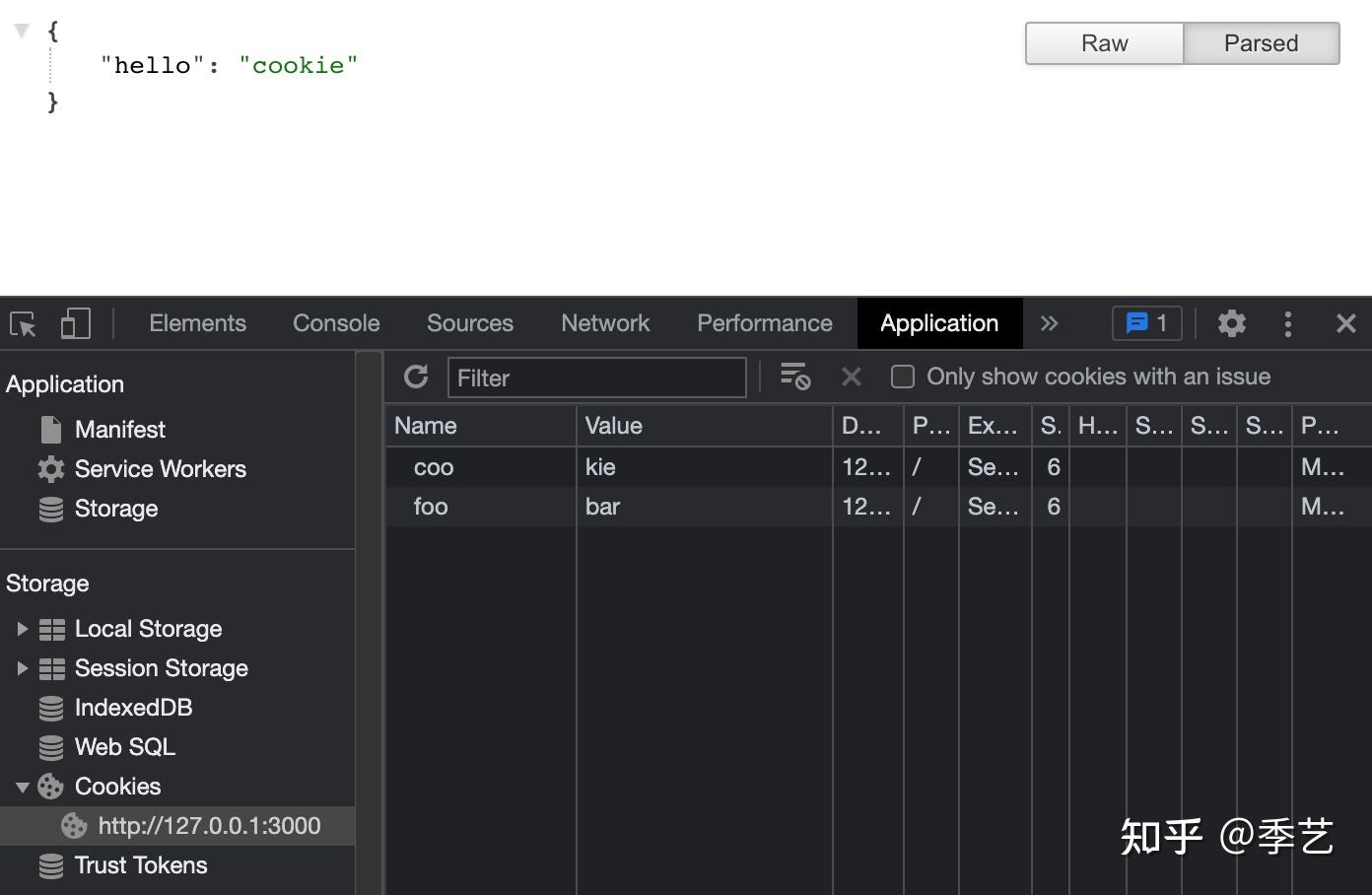Show more DevTools tabs chevron
This screenshot has height=895, width=1372.
click(x=1049, y=323)
